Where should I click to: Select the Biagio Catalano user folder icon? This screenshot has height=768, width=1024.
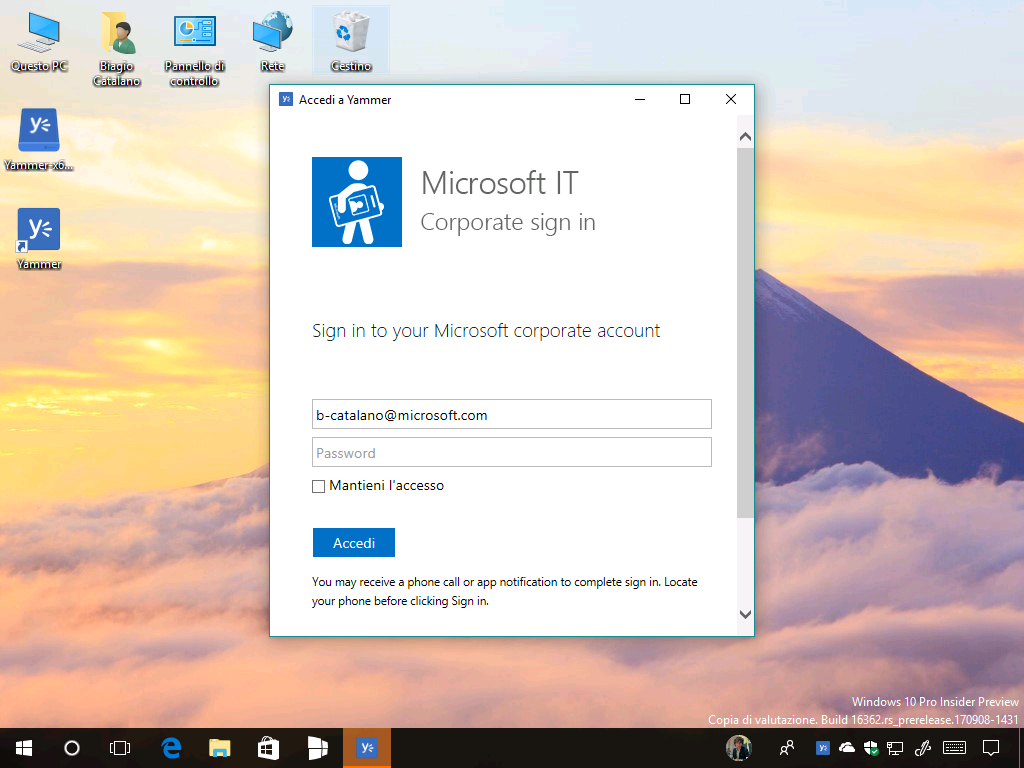coord(117,50)
